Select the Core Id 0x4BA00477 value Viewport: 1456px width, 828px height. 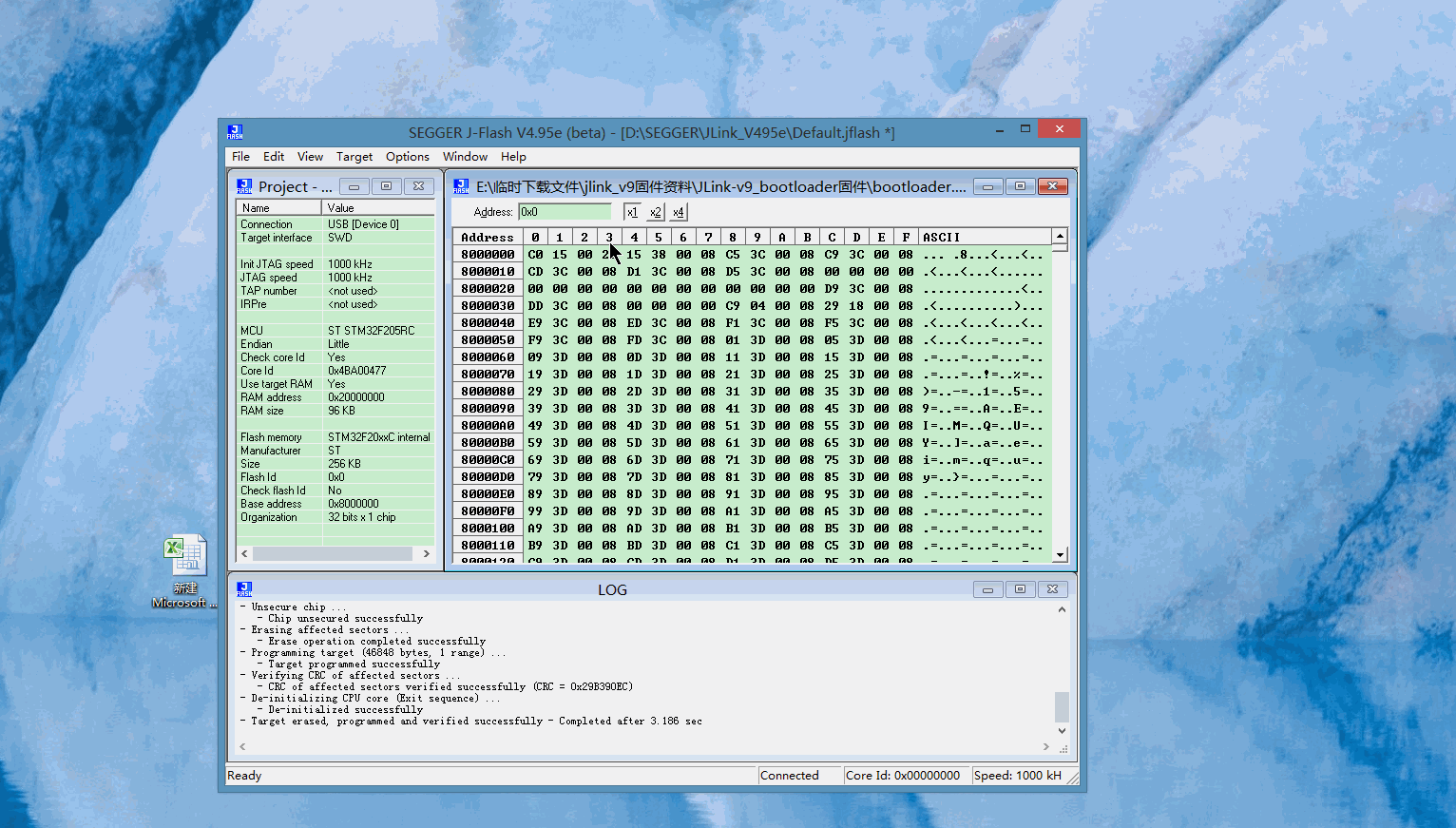(x=356, y=371)
